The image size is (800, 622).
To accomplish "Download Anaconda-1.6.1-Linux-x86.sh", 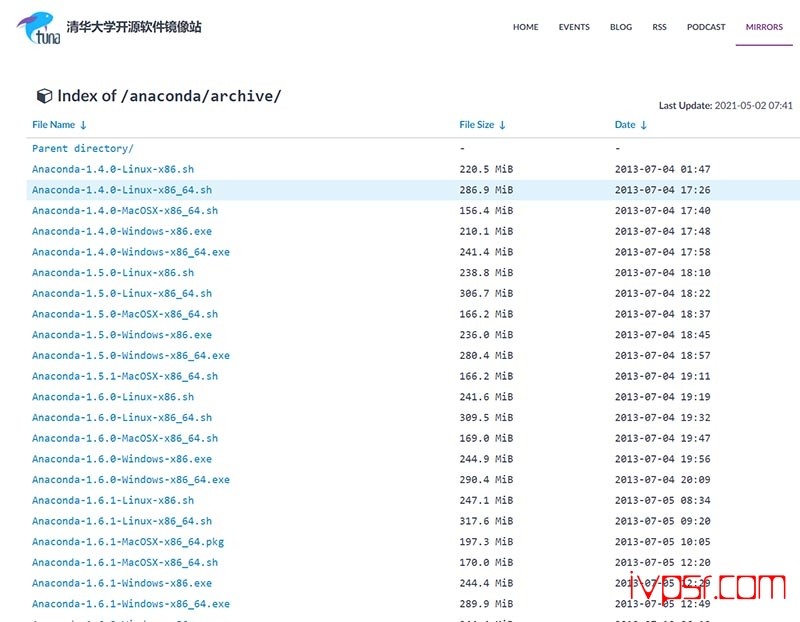I will pos(113,501).
